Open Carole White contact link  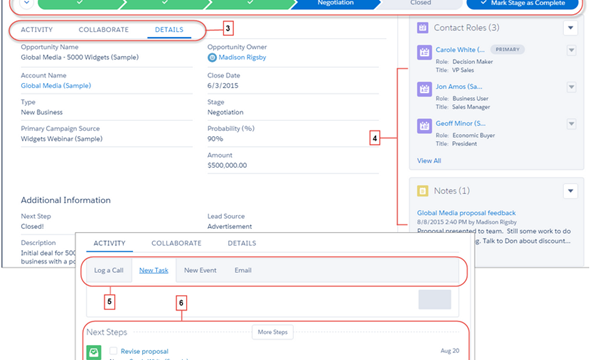tap(460, 50)
